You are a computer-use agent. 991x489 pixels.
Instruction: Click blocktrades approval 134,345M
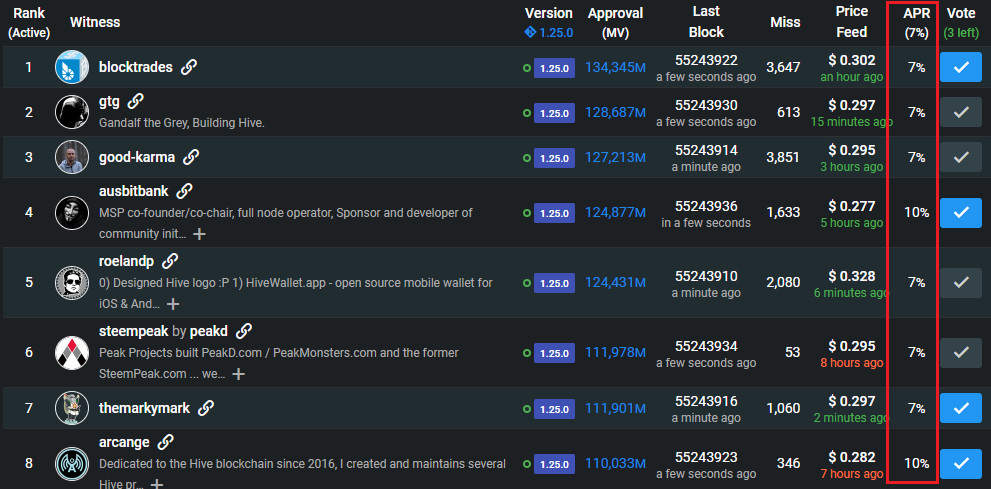pos(615,67)
